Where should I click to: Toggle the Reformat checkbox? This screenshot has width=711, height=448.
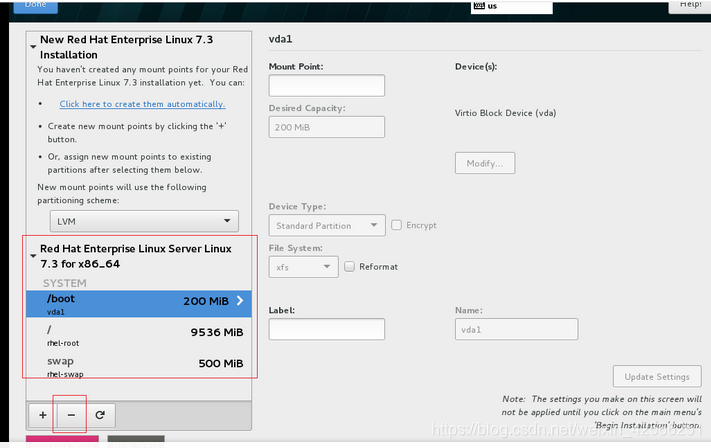349,267
